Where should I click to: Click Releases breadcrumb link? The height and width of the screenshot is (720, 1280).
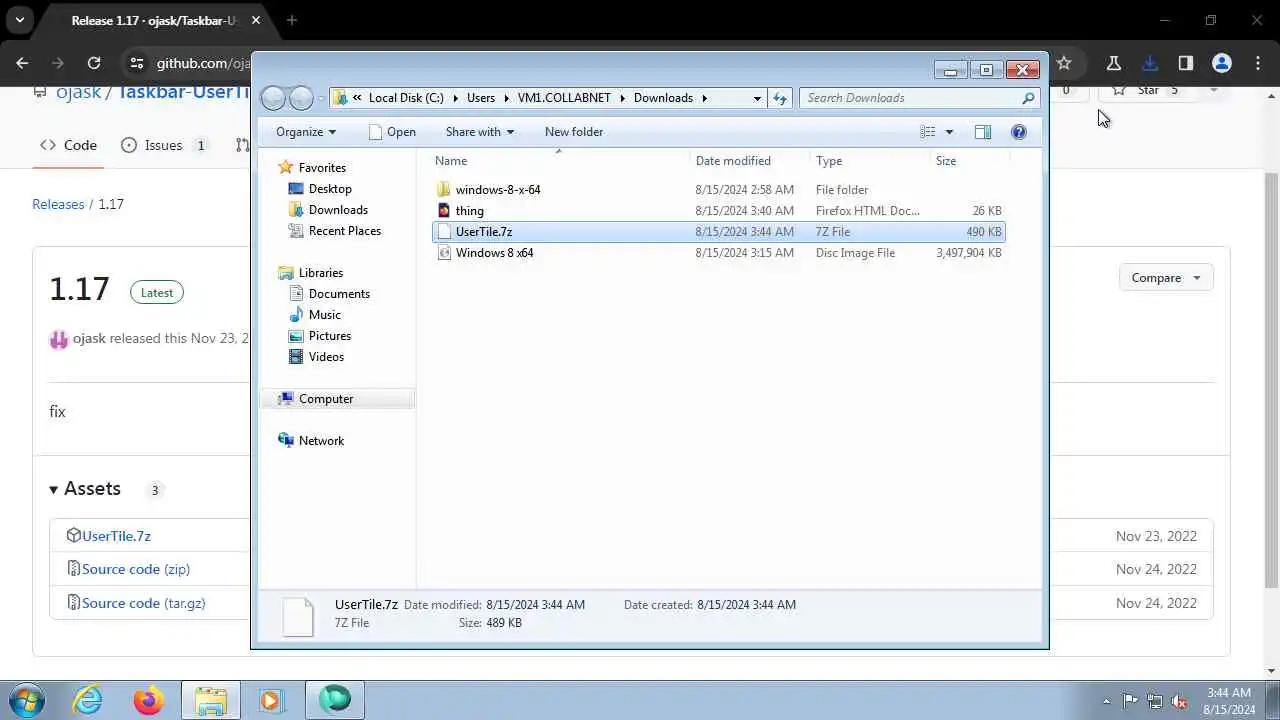coord(58,204)
